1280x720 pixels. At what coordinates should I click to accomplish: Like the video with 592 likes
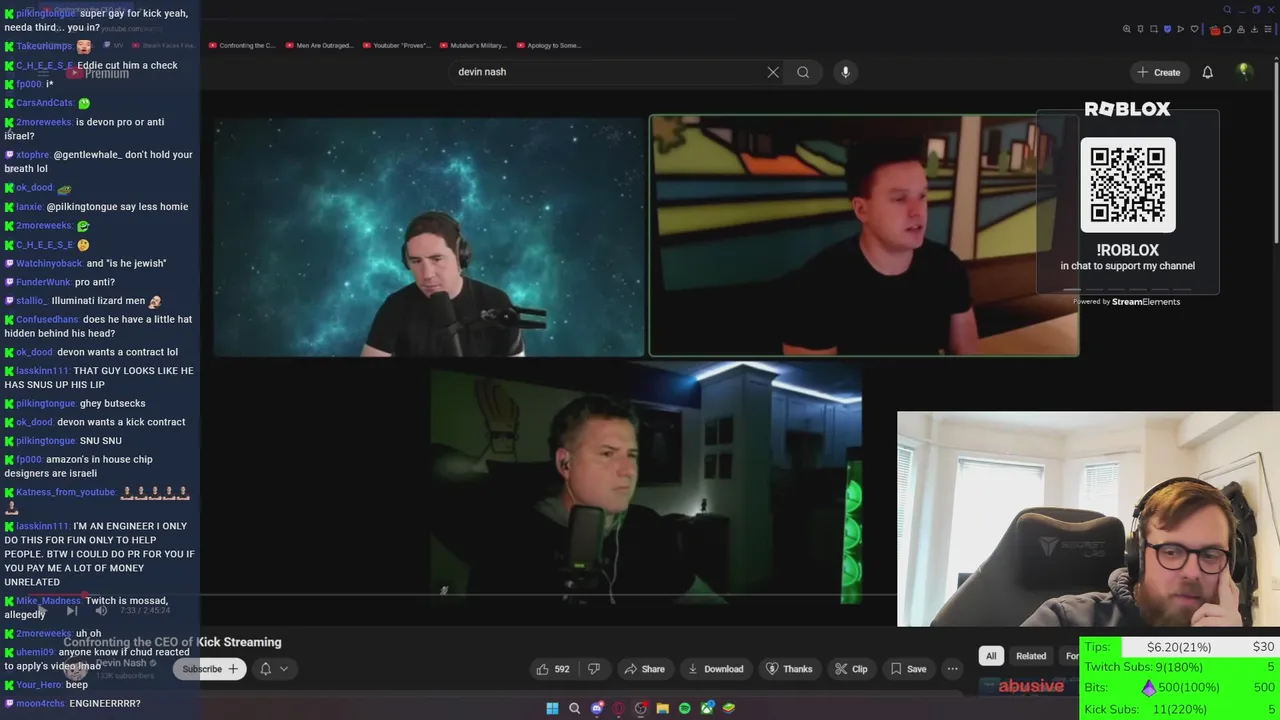(552, 669)
